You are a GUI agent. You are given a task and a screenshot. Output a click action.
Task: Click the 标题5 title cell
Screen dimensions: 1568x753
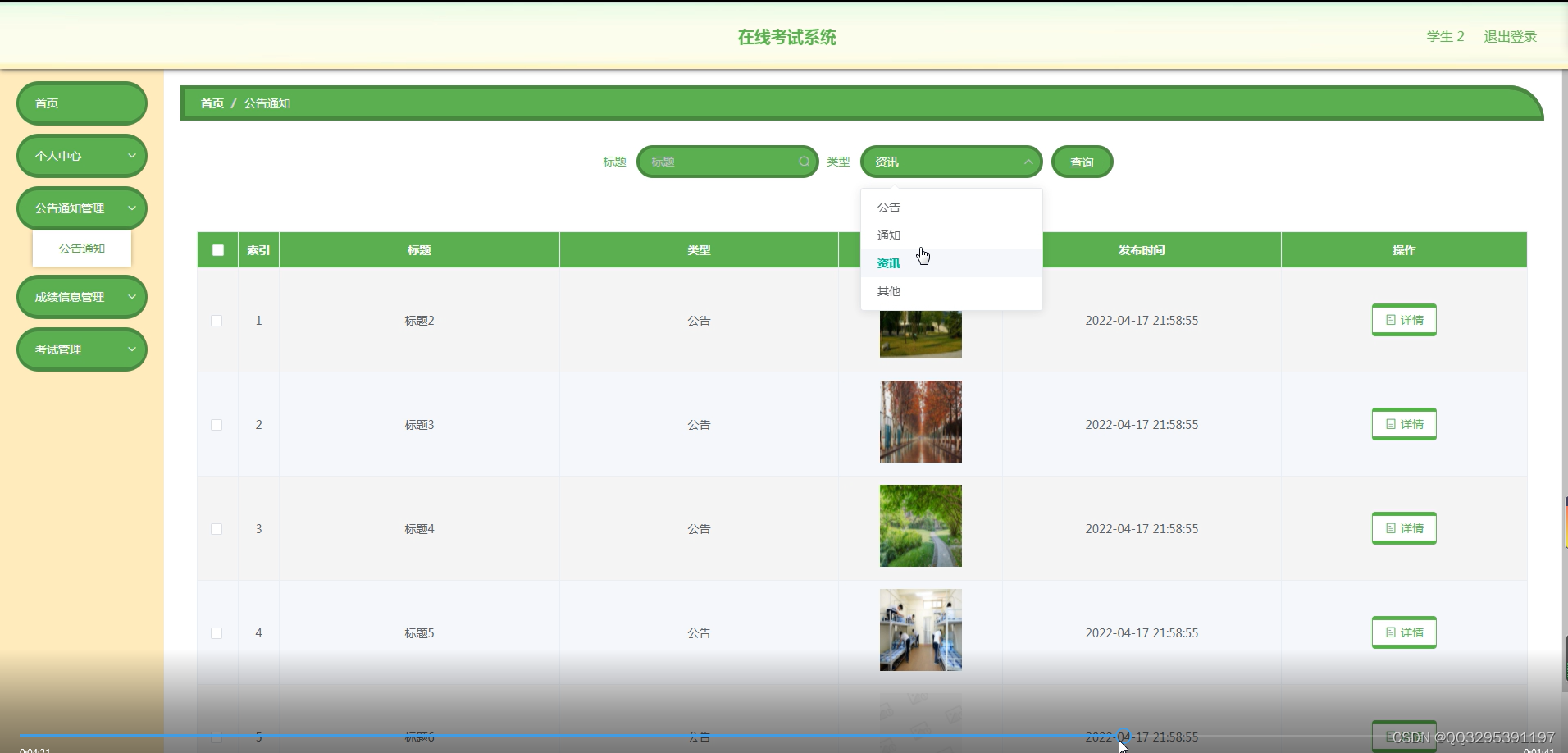click(419, 633)
